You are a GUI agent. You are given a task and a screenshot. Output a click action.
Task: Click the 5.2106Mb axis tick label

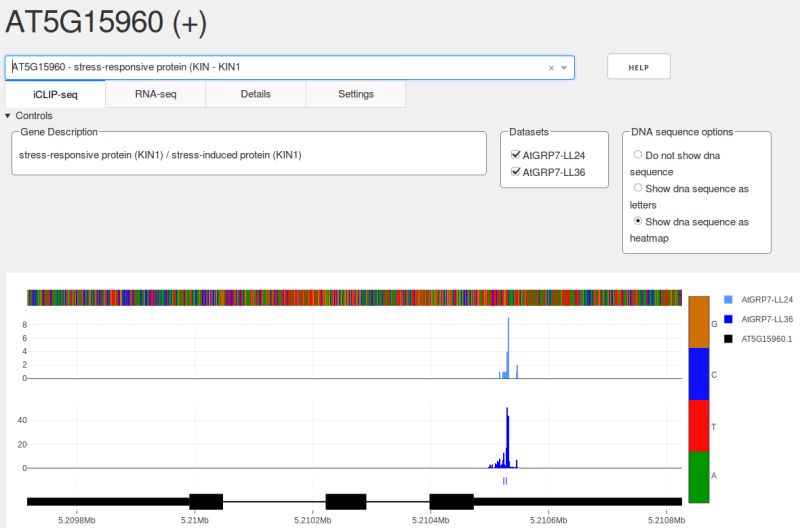point(548,520)
